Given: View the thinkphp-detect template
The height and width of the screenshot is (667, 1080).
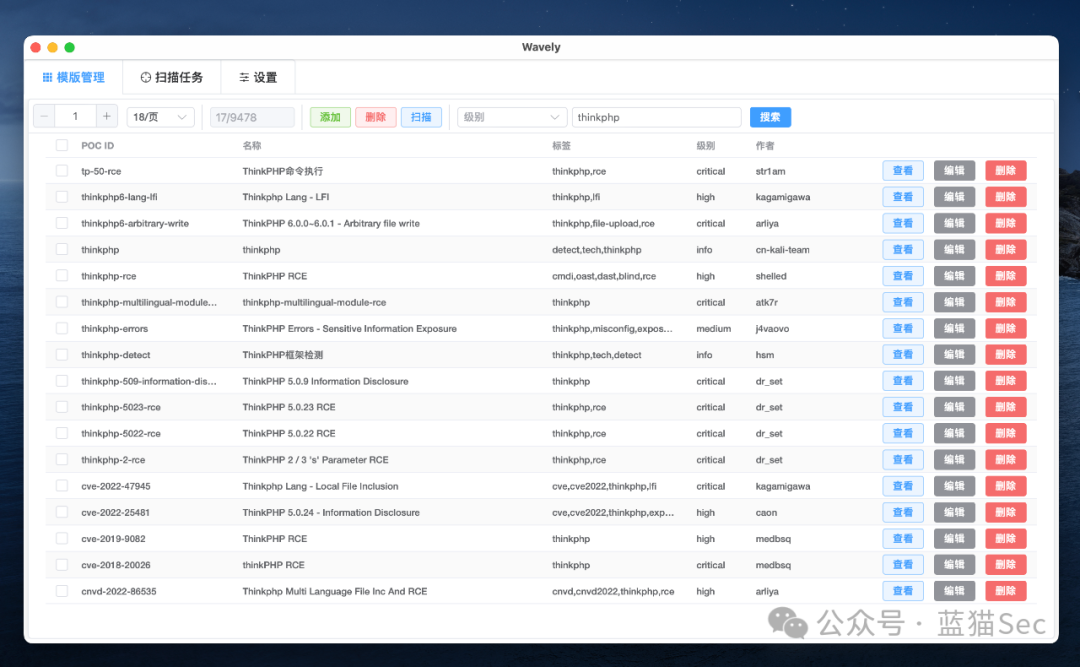Looking at the screenshot, I should [x=903, y=355].
